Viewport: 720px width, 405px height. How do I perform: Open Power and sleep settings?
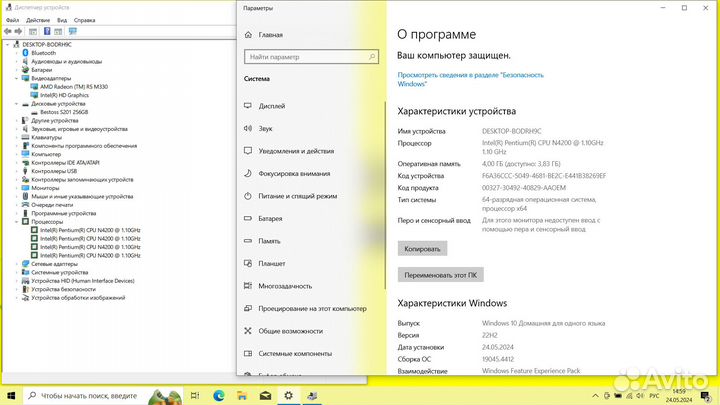[x=298, y=196]
